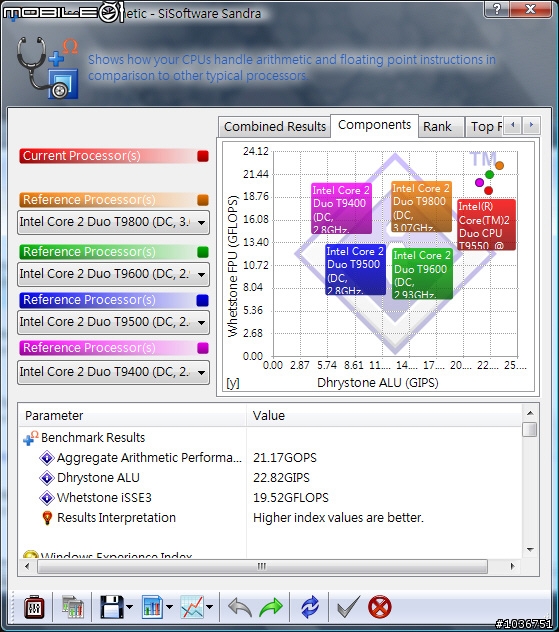Image resolution: width=559 pixels, height=632 pixels.
Task: Click the horizontal scrollbar left arrow
Action: click(27, 566)
